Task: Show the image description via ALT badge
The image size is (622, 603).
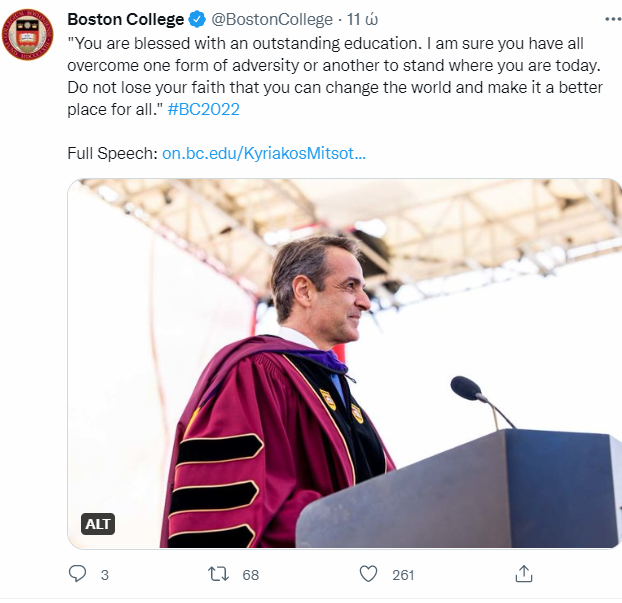Action: (98, 524)
